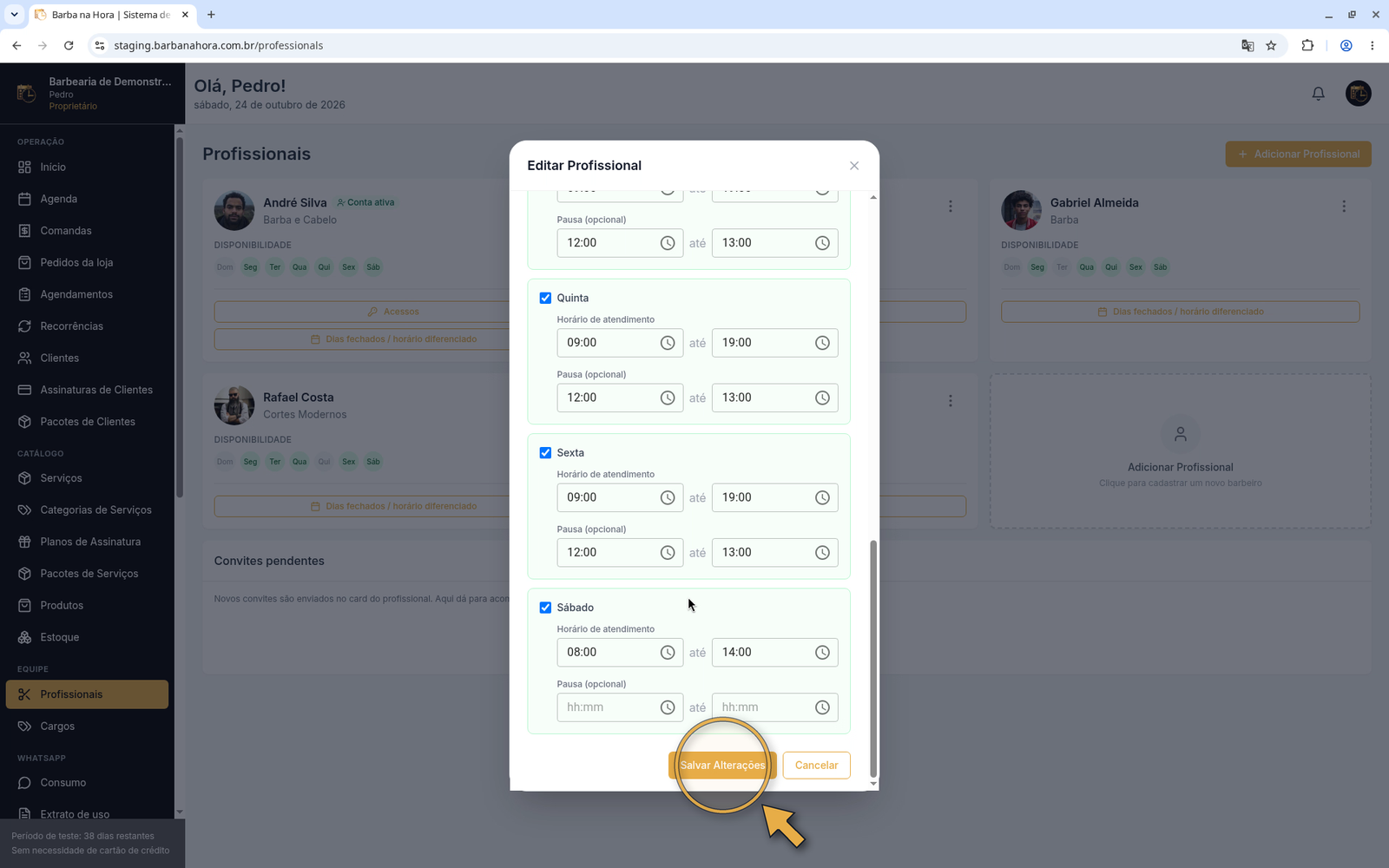Close the Editar Profissional dialog
The width and height of the screenshot is (1389, 868).
click(x=854, y=166)
